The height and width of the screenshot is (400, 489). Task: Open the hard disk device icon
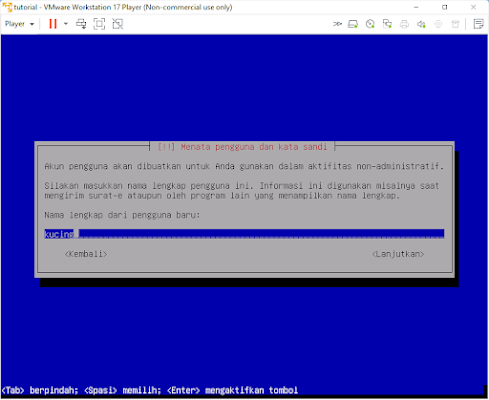[353, 24]
